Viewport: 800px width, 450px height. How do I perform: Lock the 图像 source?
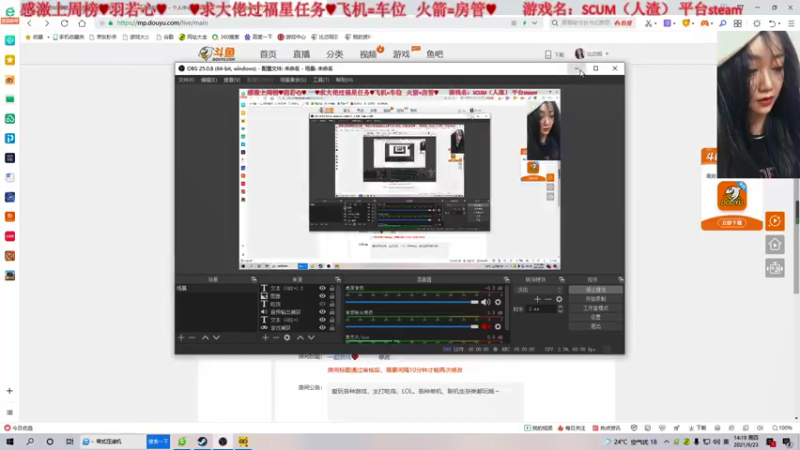click(332, 296)
